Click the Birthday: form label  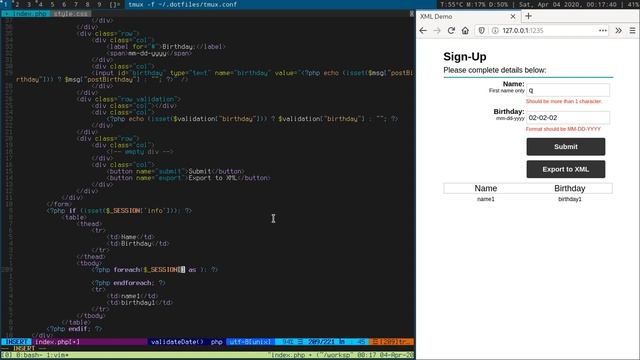coord(509,111)
